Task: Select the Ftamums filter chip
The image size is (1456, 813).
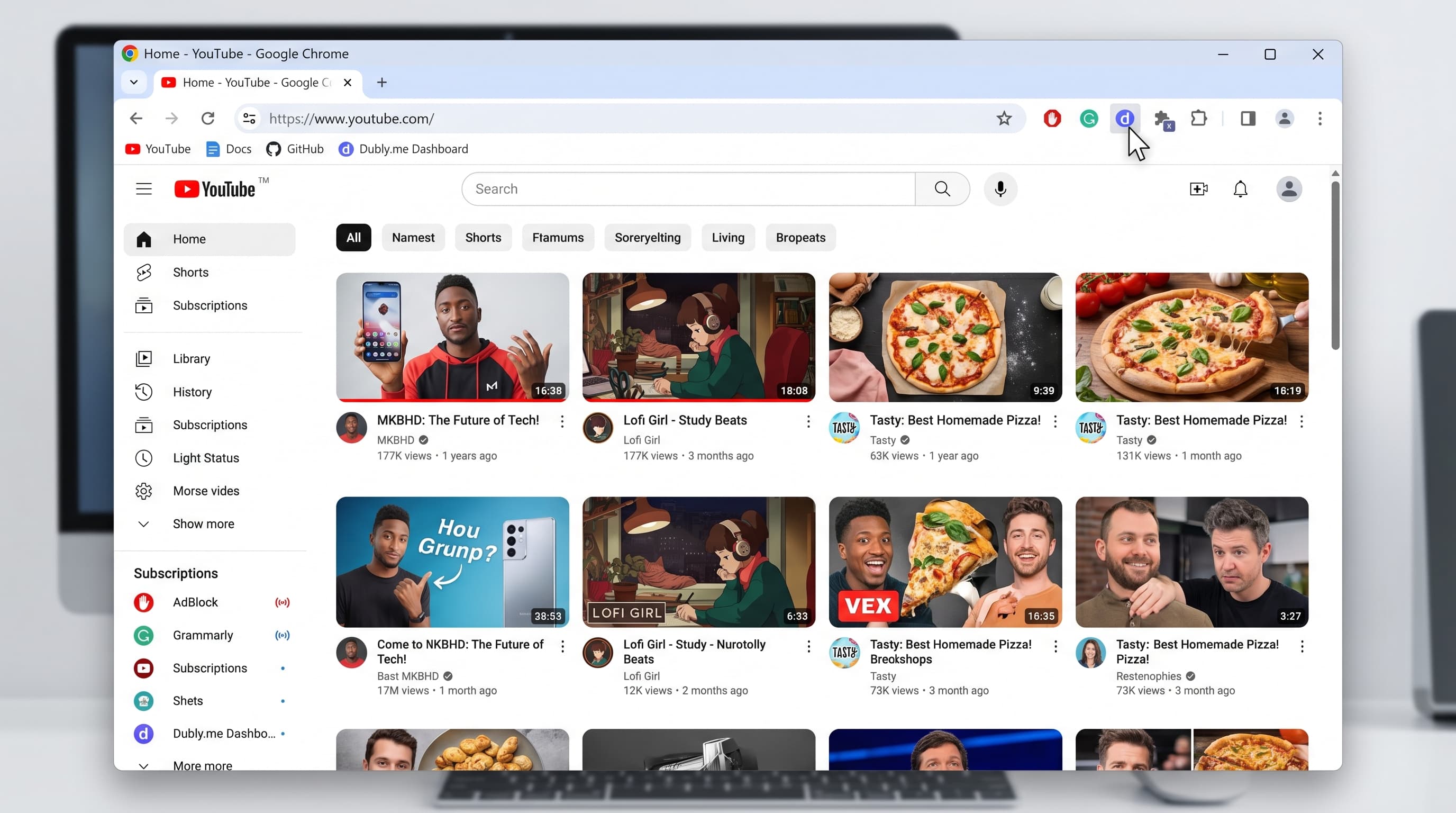Action: pos(558,238)
